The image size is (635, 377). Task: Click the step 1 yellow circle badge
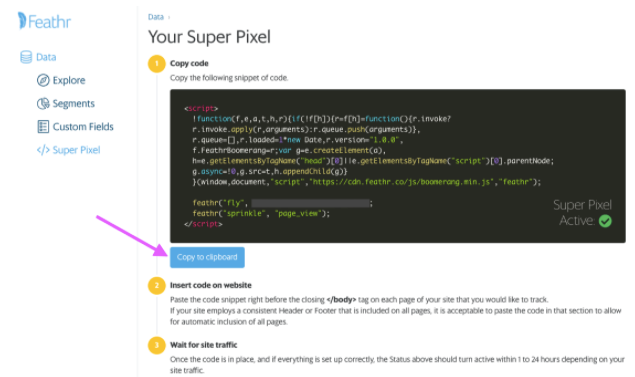157,64
